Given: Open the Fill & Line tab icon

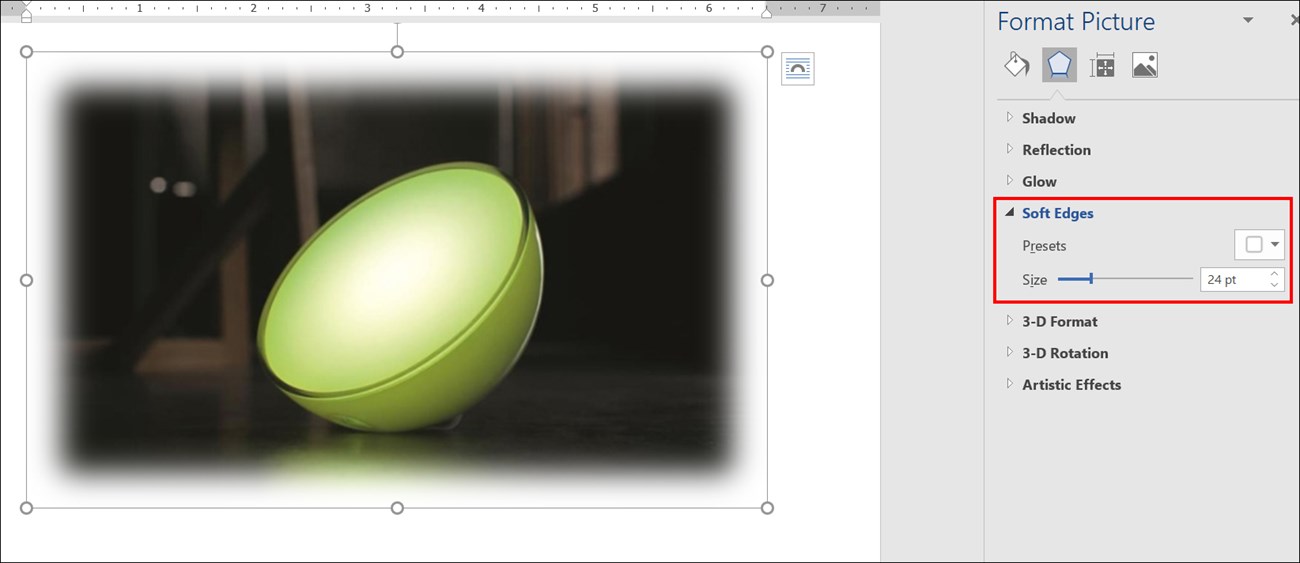Looking at the screenshot, I should [1017, 66].
